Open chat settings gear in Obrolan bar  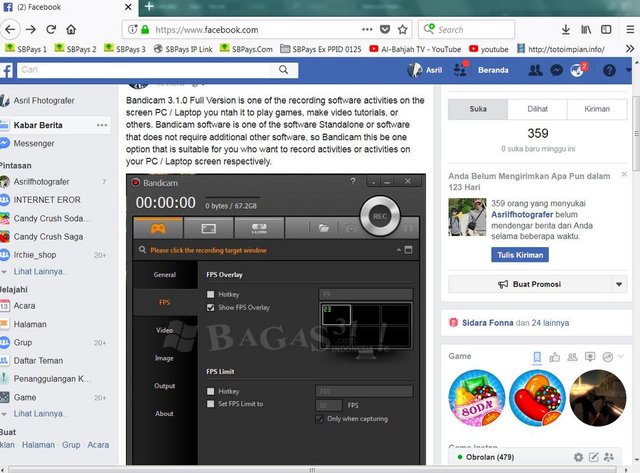coord(578,457)
